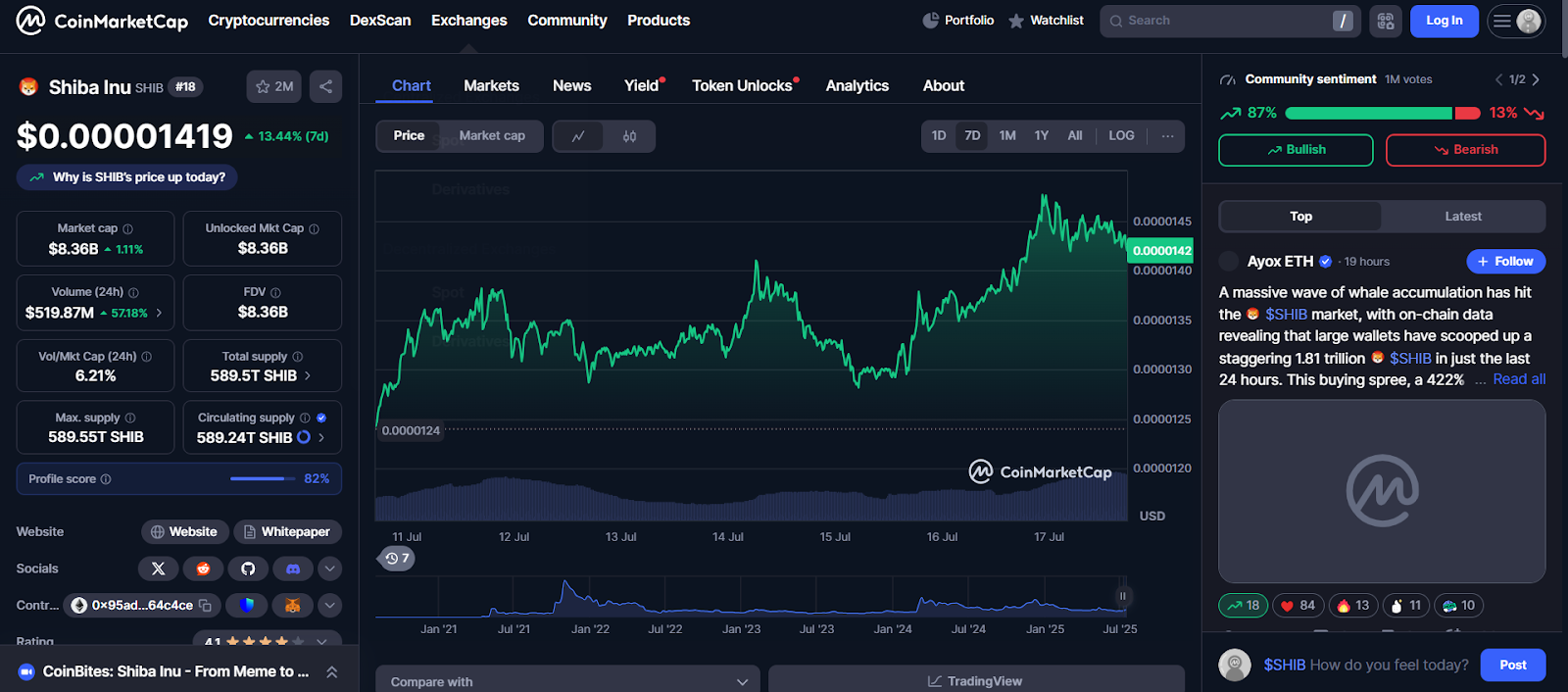
Task: Set chart range to 1M
Action: pos(1007,136)
